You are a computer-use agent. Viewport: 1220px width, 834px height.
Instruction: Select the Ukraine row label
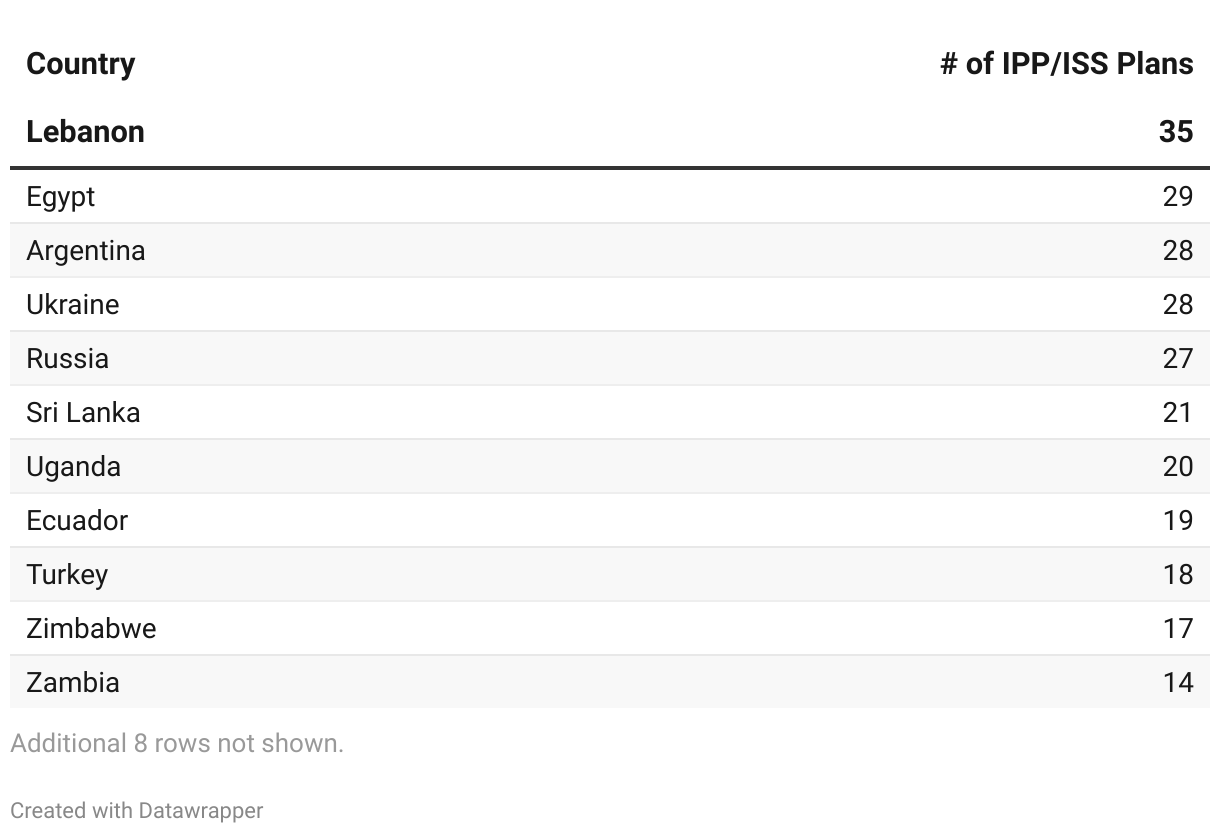pos(72,305)
